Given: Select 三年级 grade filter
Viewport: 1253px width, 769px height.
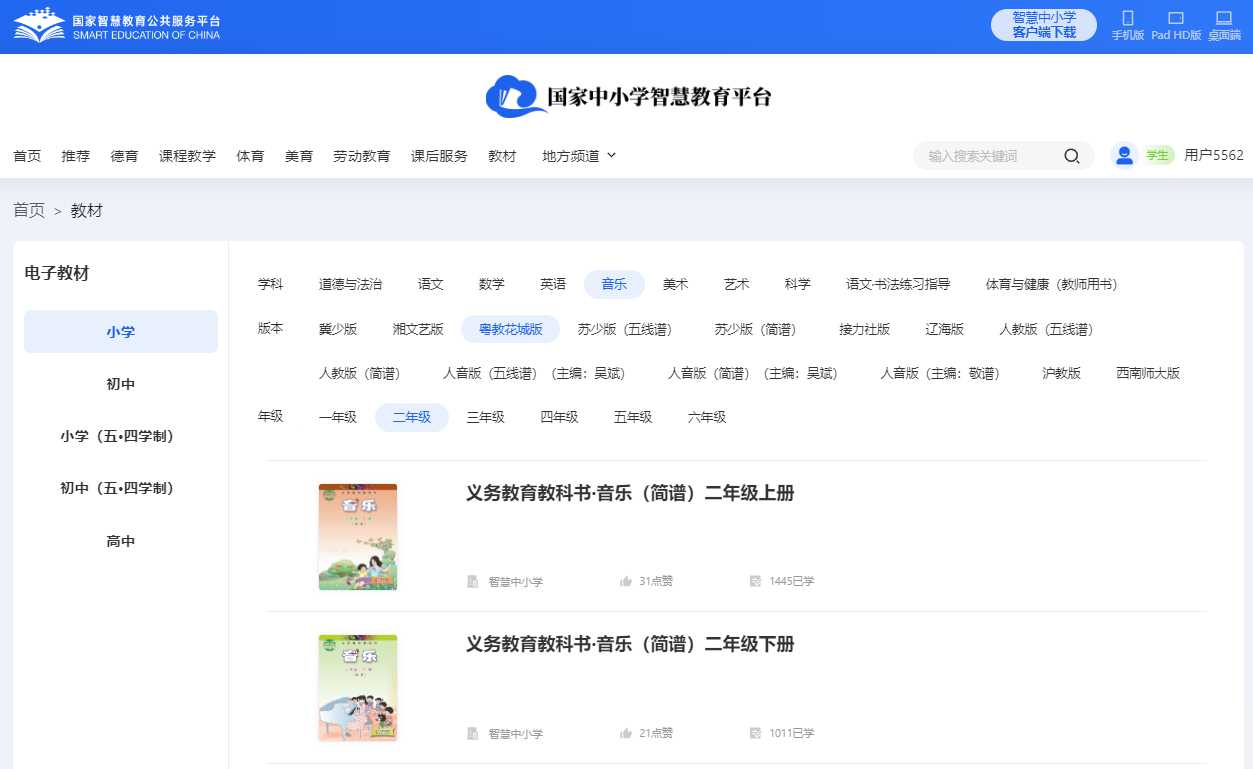Looking at the screenshot, I should pyautogui.click(x=485, y=417).
